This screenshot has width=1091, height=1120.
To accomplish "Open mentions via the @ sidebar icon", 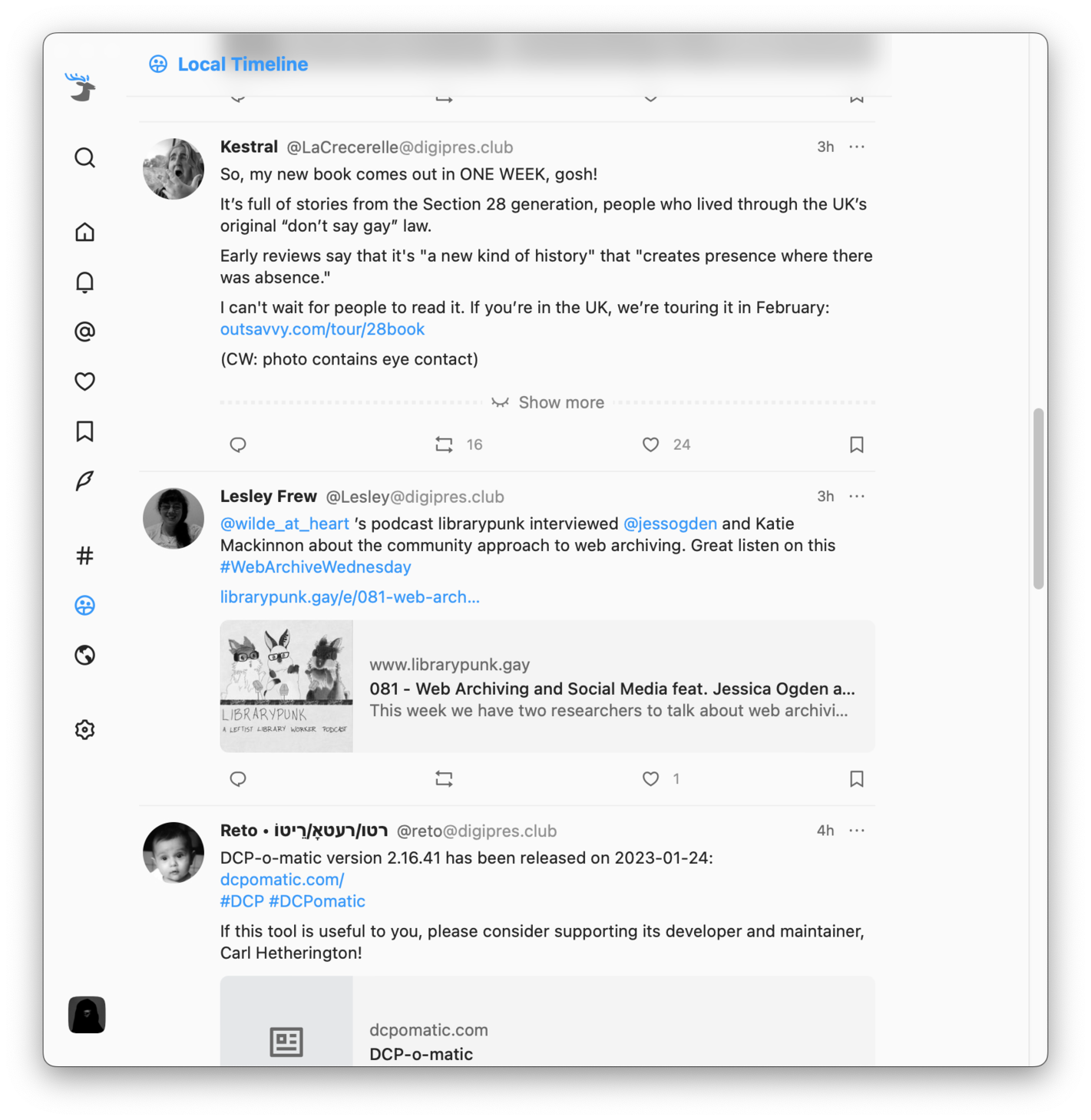I will 85,332.
